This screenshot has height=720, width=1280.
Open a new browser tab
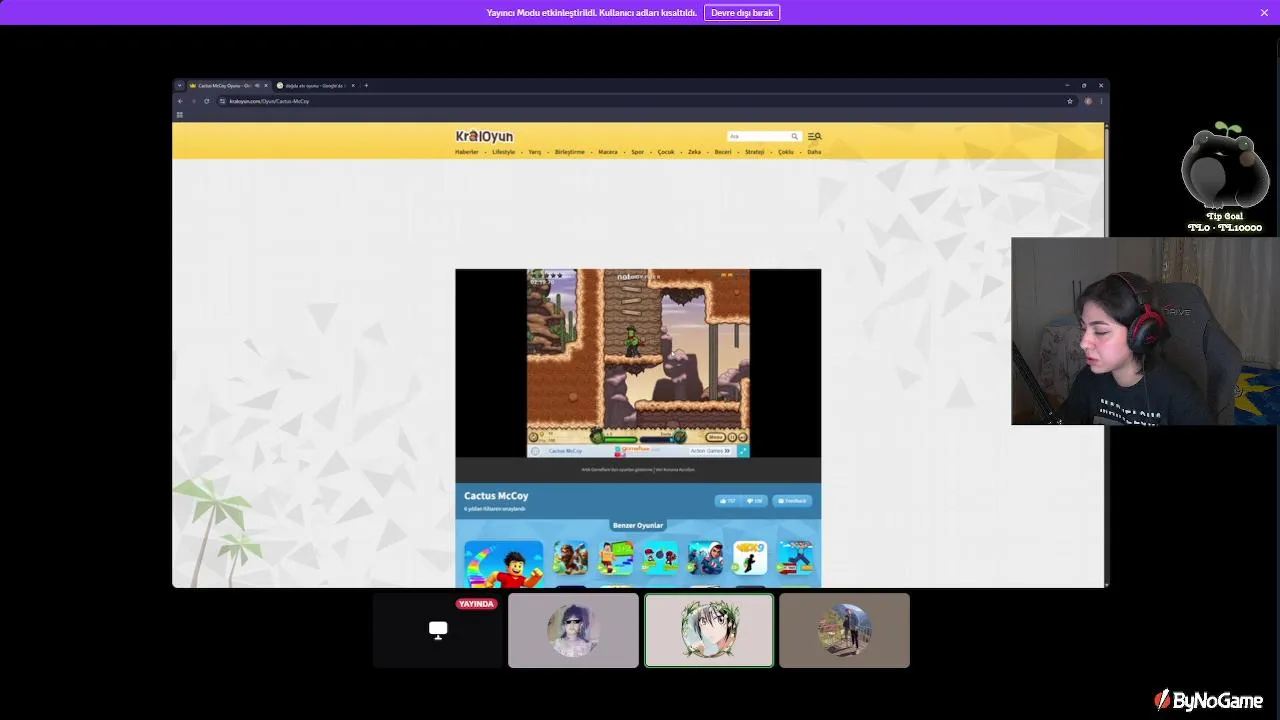click(366, 86)
